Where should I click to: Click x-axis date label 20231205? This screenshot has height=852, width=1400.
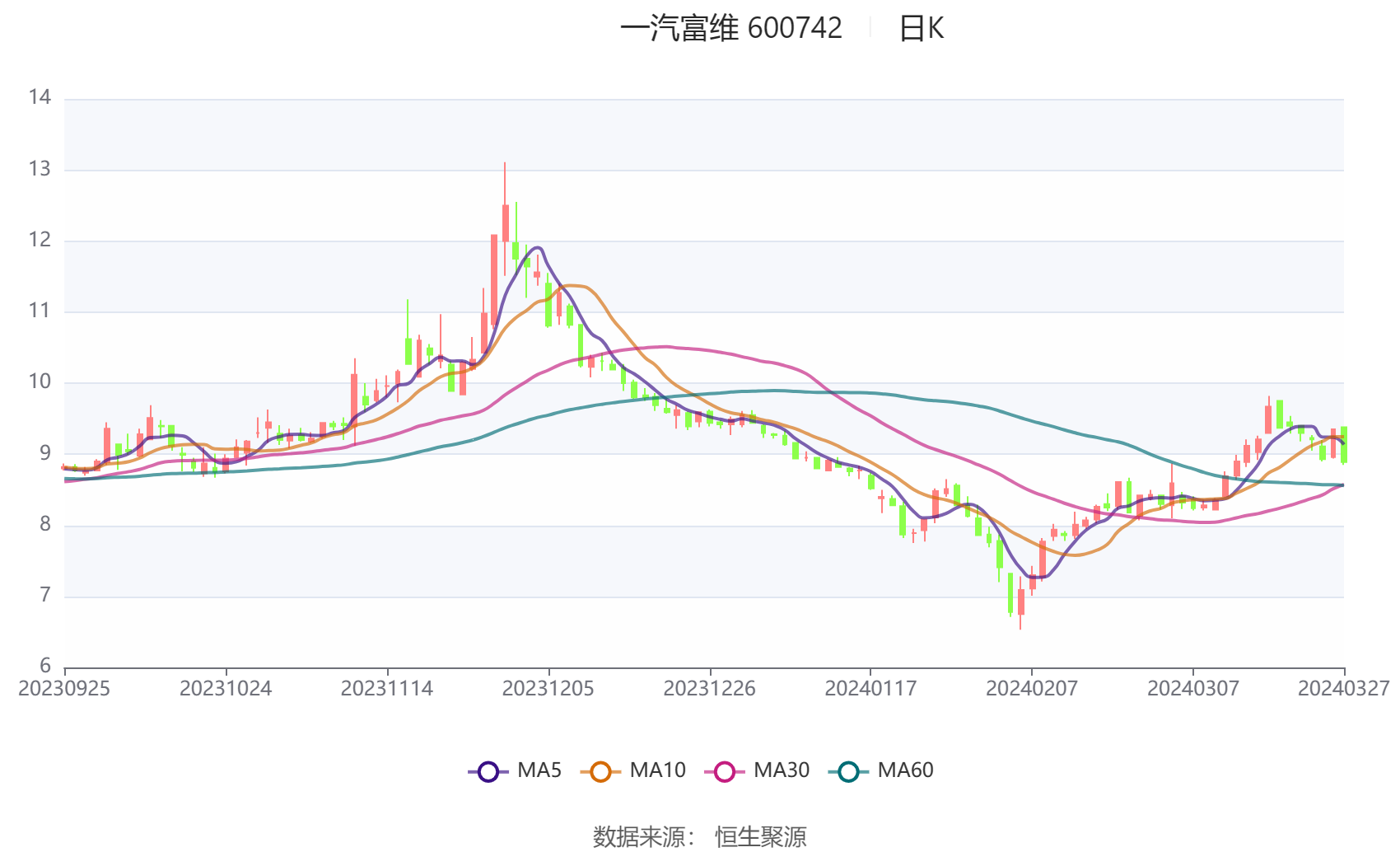click(x=548, y=689)
